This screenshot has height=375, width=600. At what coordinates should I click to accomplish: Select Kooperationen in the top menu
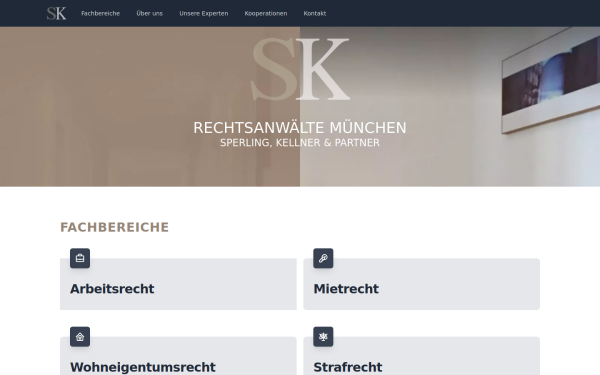coord(266,13)
